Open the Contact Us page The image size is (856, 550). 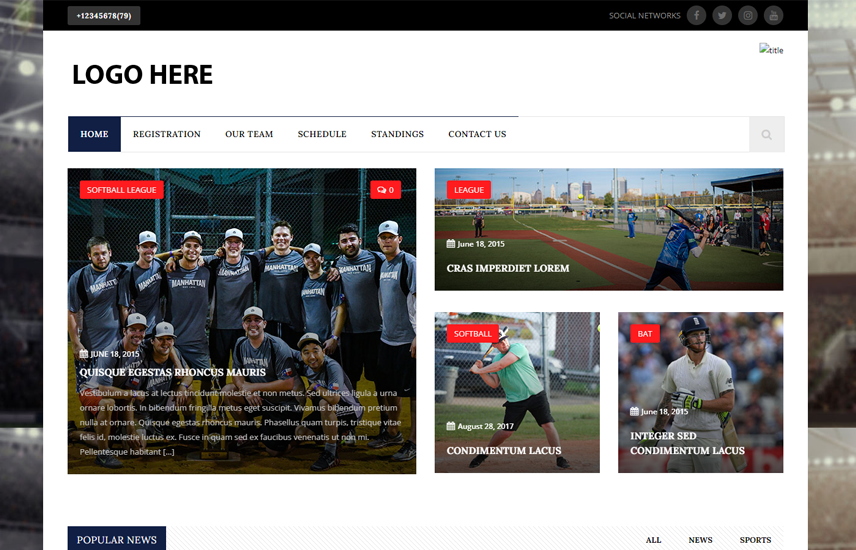(x=477, y=134)
